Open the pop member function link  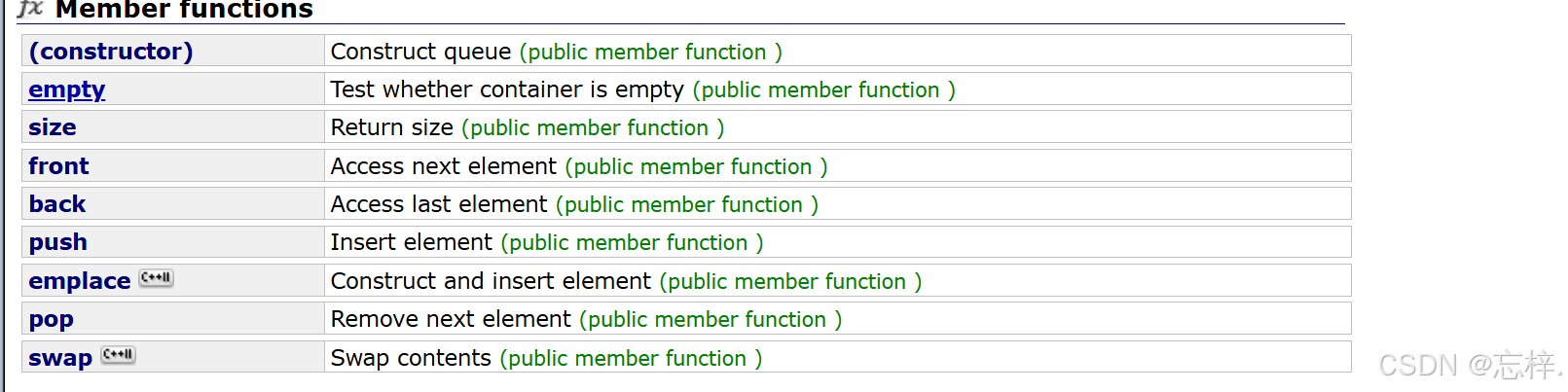coord(52,319)
